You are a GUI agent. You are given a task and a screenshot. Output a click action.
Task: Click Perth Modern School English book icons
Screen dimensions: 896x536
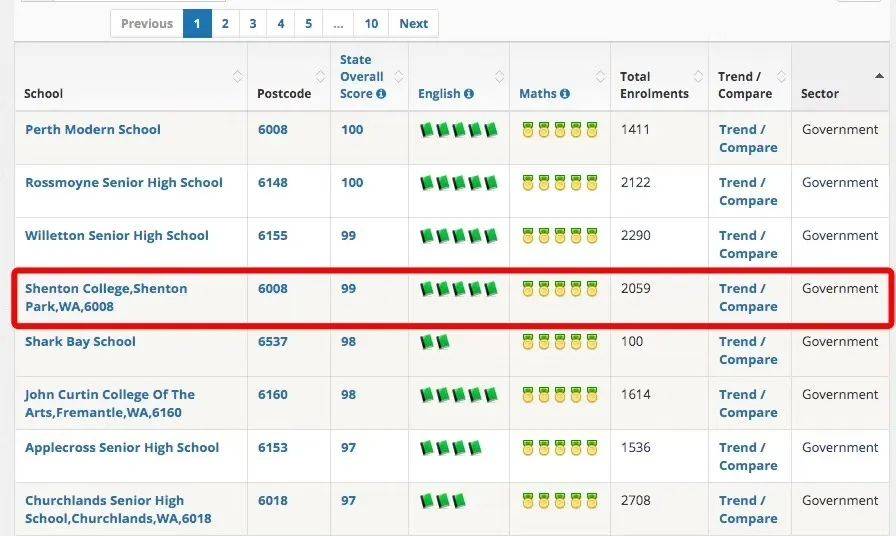459,130
